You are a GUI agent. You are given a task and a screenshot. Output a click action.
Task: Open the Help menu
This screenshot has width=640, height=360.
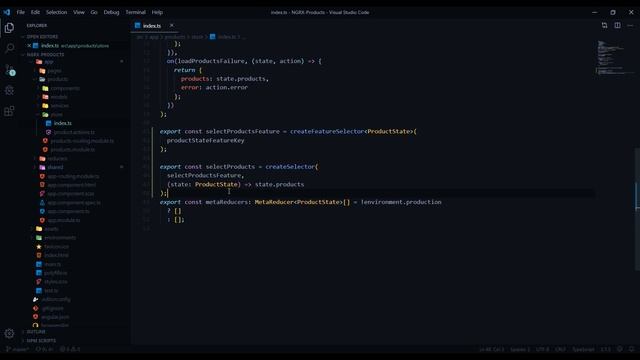point(157,12)
